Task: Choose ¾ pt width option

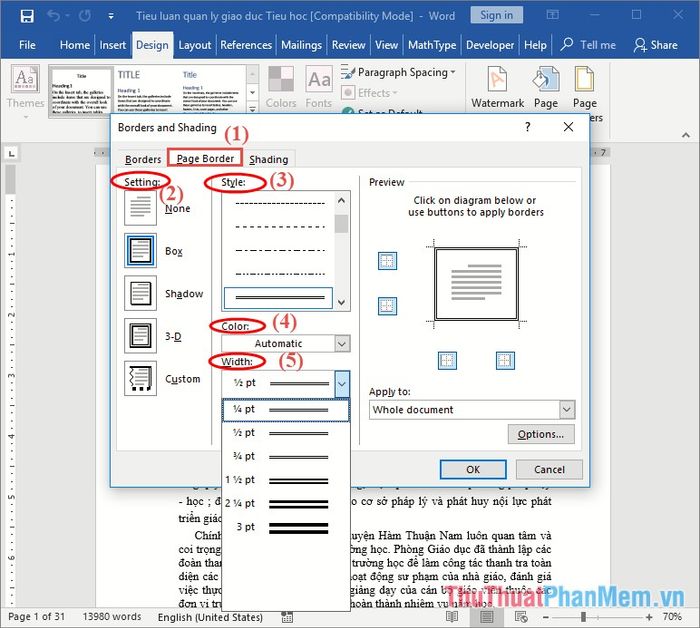Action: 286,456
